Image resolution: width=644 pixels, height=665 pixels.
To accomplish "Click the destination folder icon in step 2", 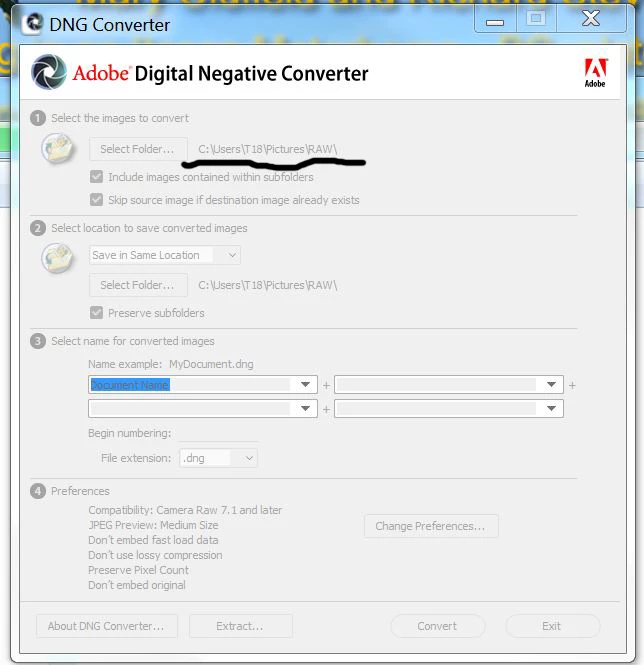I will click(x=57, y=258).
